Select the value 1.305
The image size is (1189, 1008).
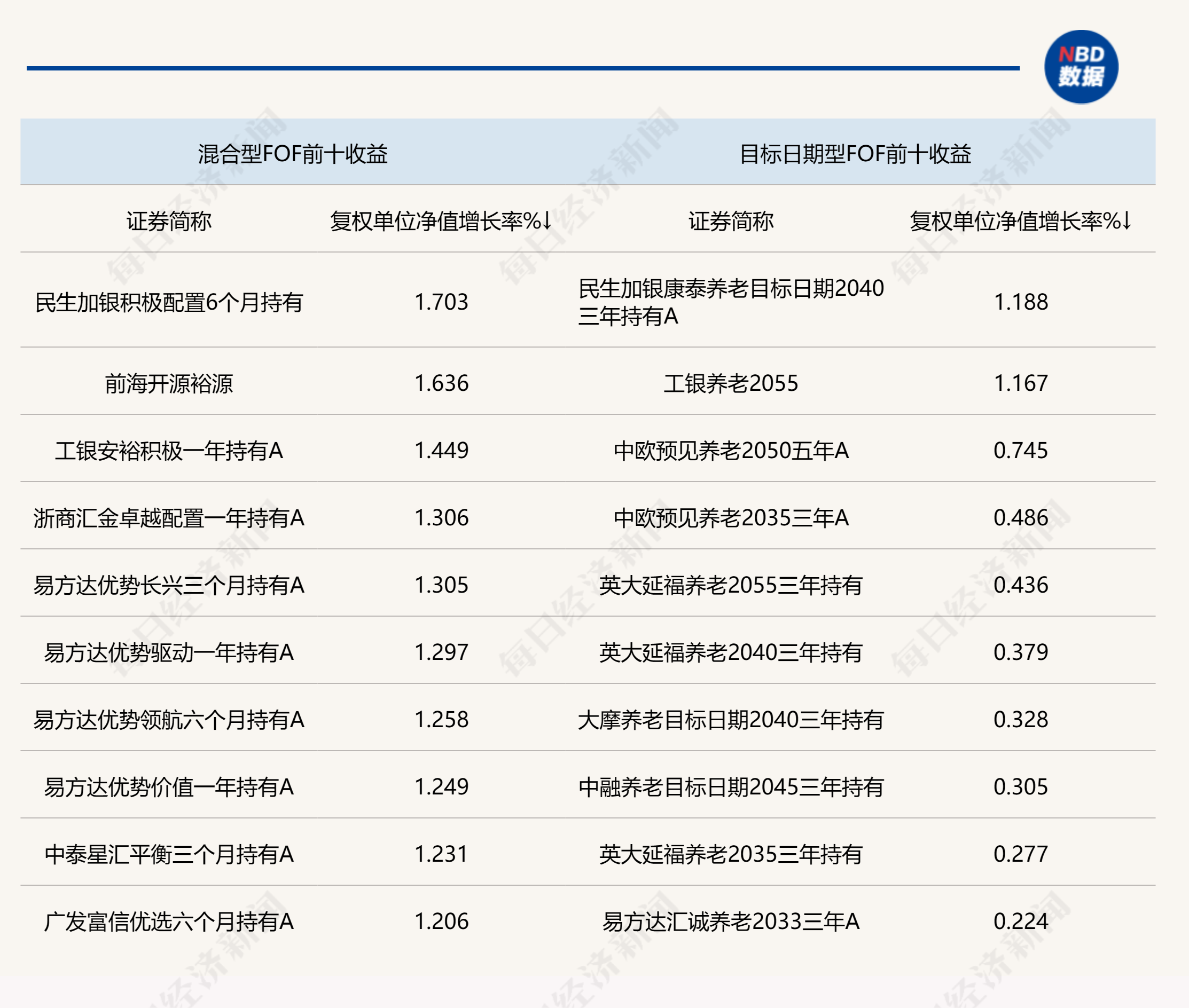coord(441,586)
